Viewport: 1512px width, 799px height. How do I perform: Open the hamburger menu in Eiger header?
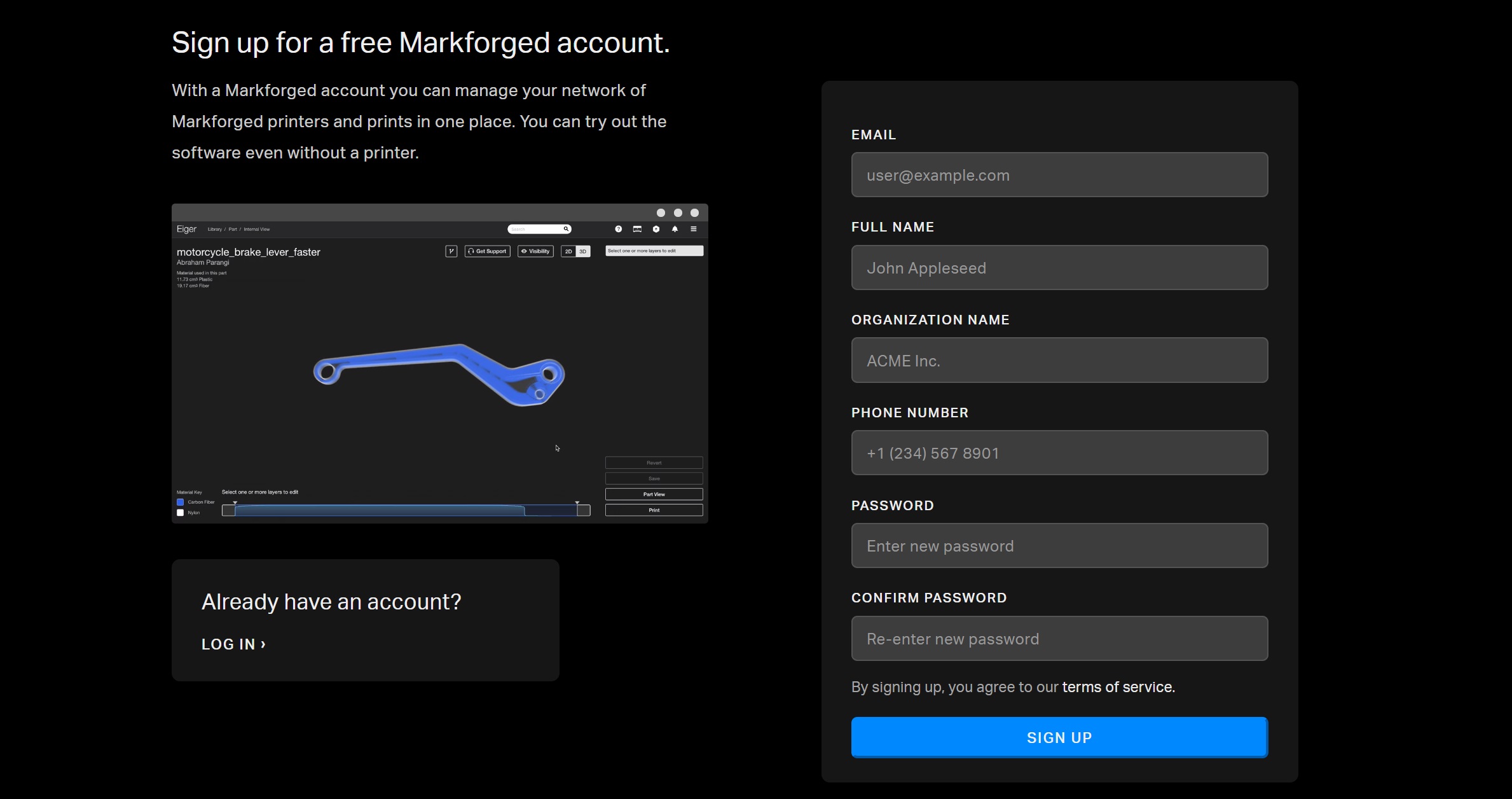pyautogui.click(x=694, y=229)
